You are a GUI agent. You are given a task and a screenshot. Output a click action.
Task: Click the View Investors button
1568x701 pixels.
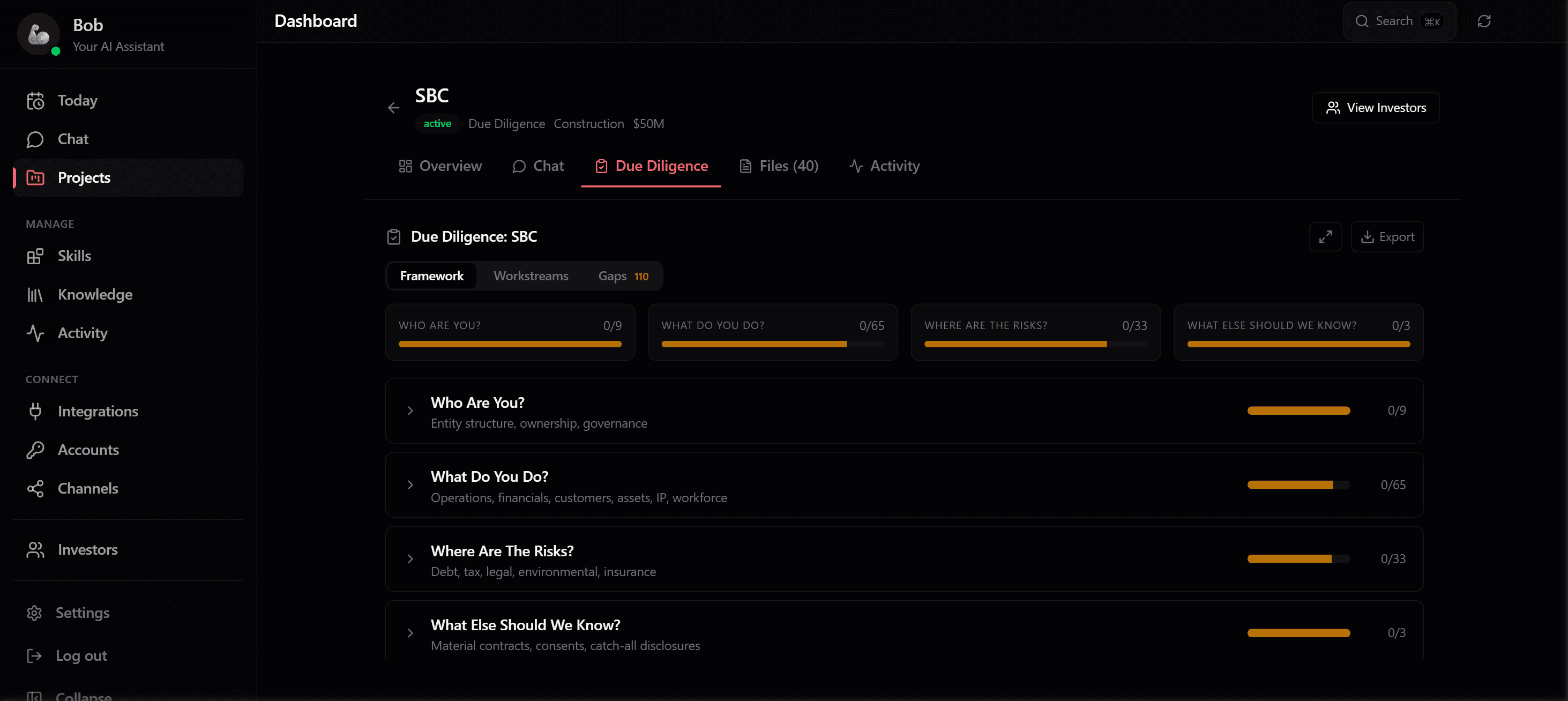1376,107
